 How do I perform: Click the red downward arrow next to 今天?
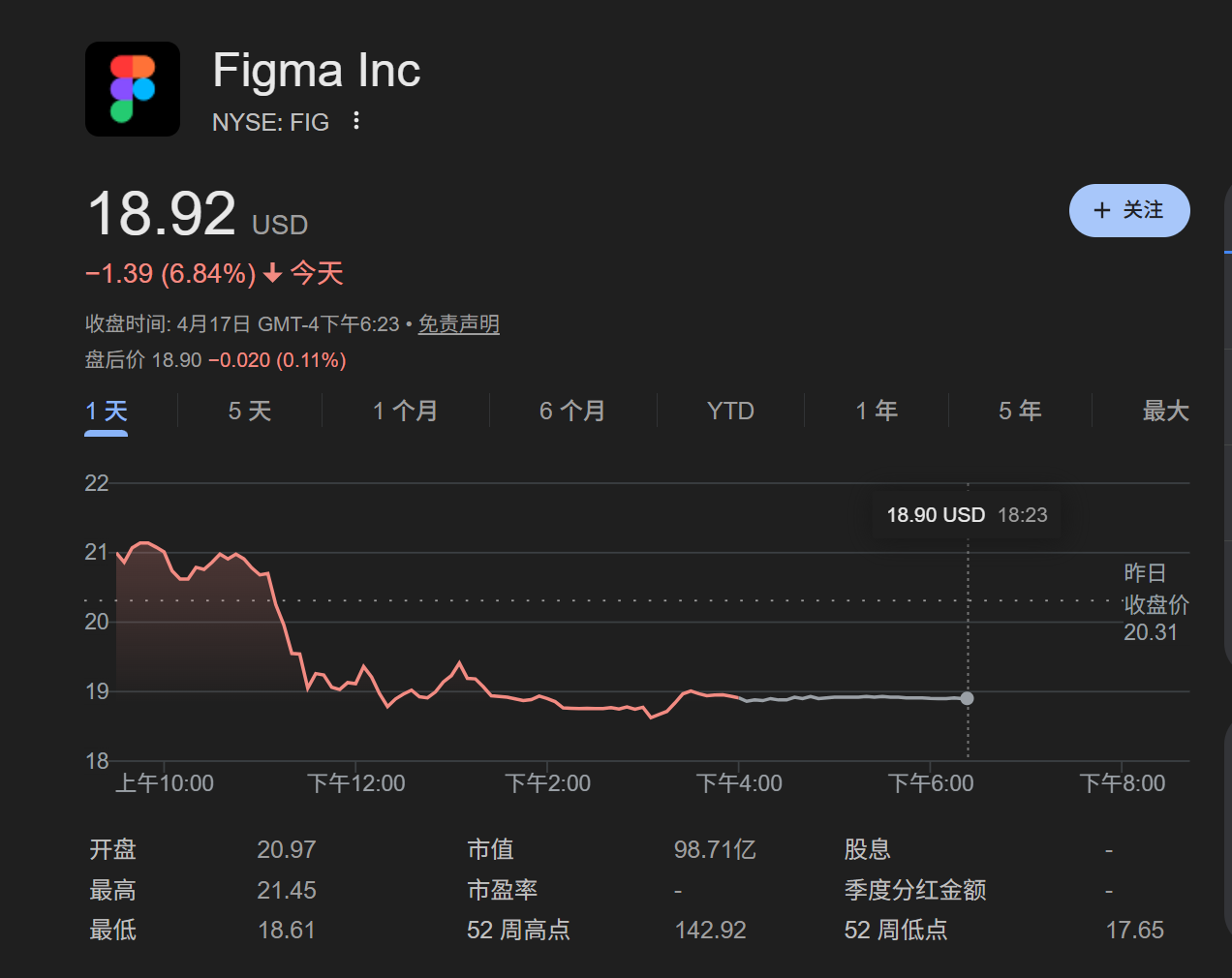tap(270, 273)
